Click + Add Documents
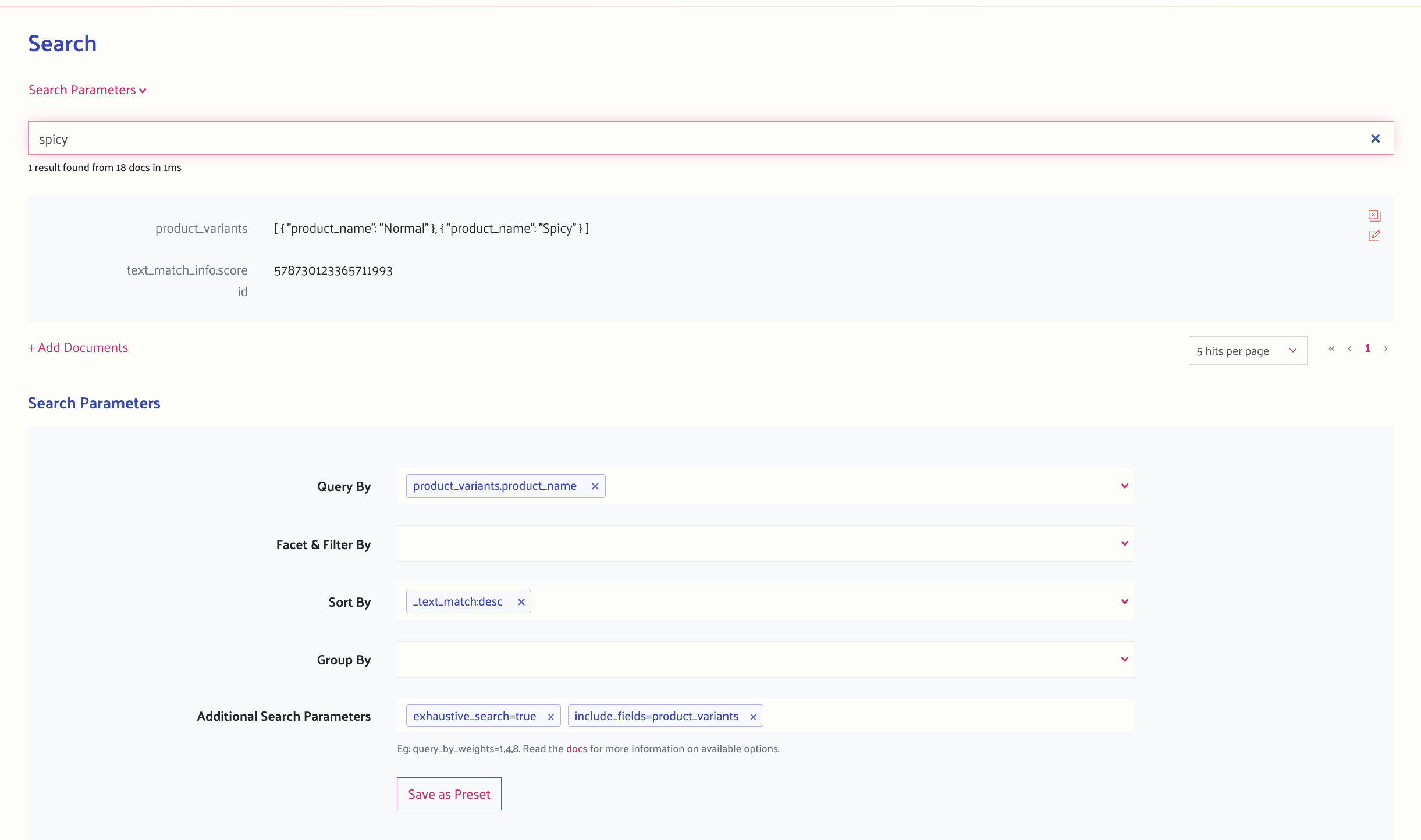Screen dimensions: 1421x840 click(78, 347)
